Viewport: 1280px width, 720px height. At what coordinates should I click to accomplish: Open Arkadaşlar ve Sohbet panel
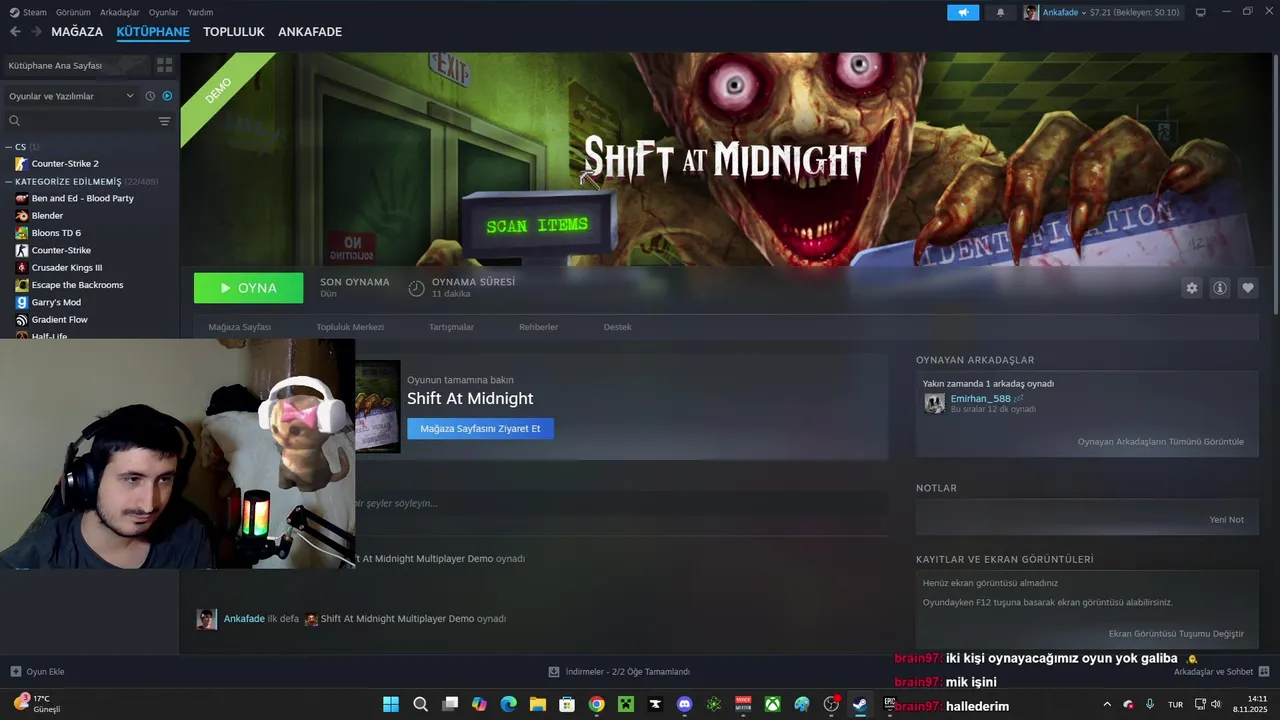coord(1221,672)
